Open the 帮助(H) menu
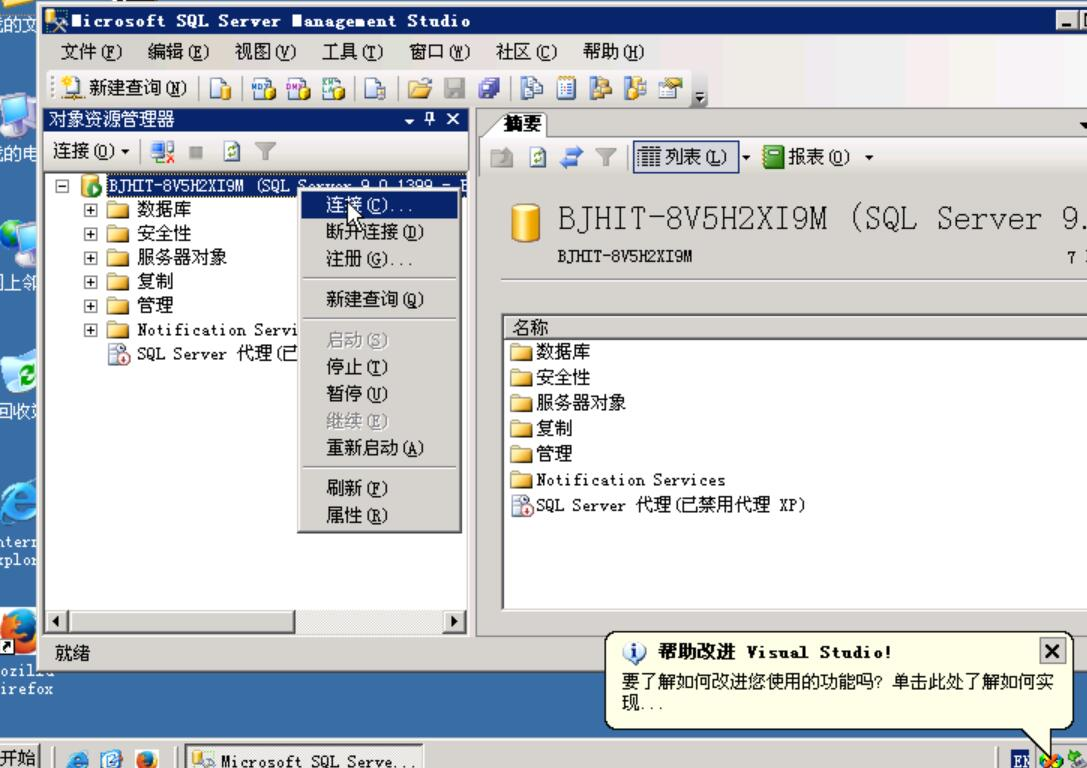 coord(613,52)
